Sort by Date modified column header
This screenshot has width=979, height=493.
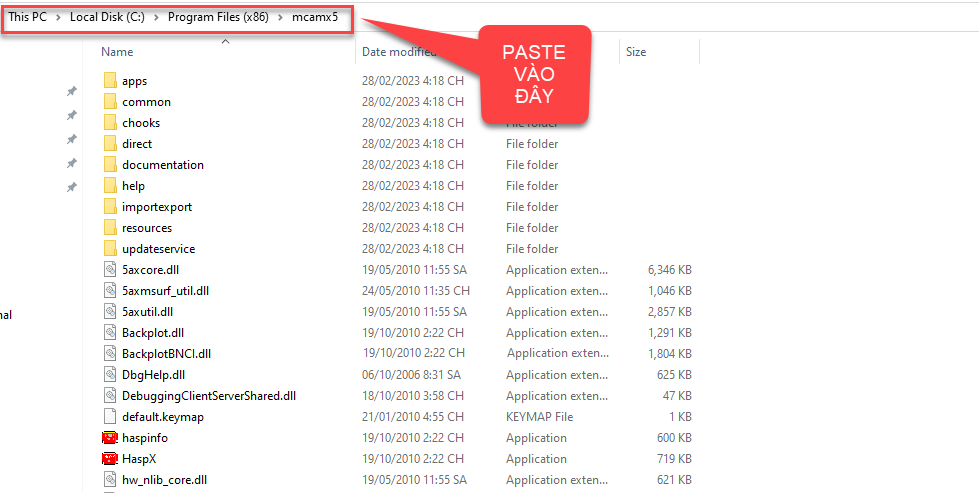coord(400,52)
